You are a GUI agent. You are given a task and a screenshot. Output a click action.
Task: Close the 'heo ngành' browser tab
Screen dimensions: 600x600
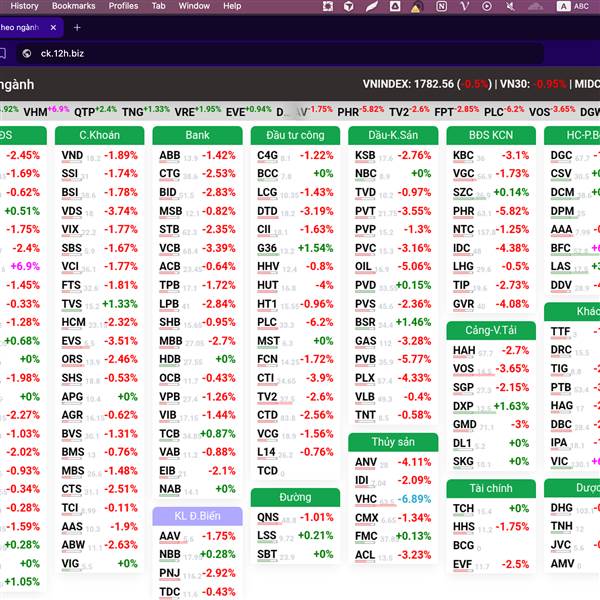point(53,28)
